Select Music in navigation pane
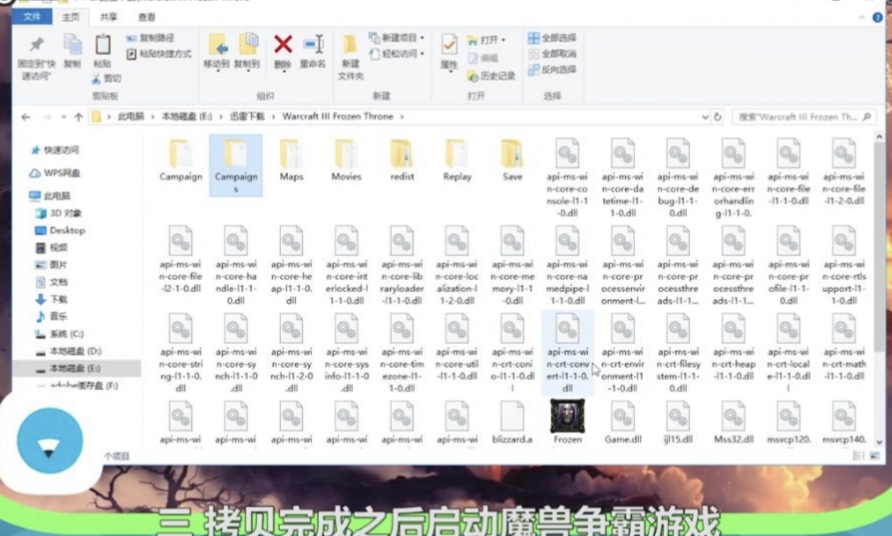892x536 pixels. click(52, 316)
